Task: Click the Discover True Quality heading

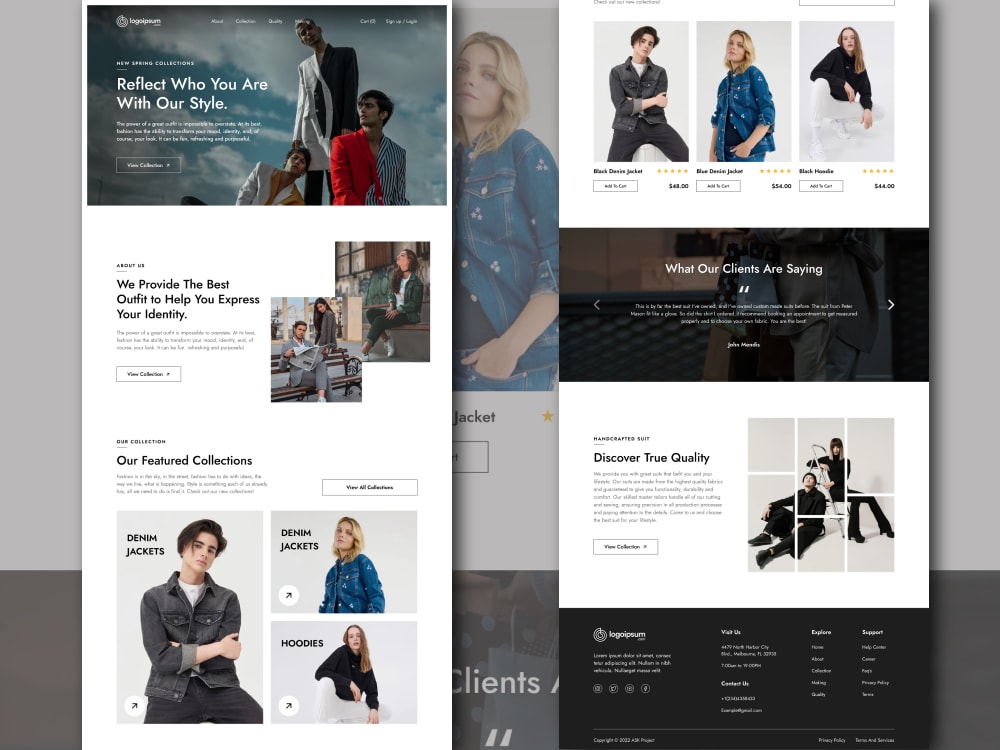Action: tap(651, 457)
